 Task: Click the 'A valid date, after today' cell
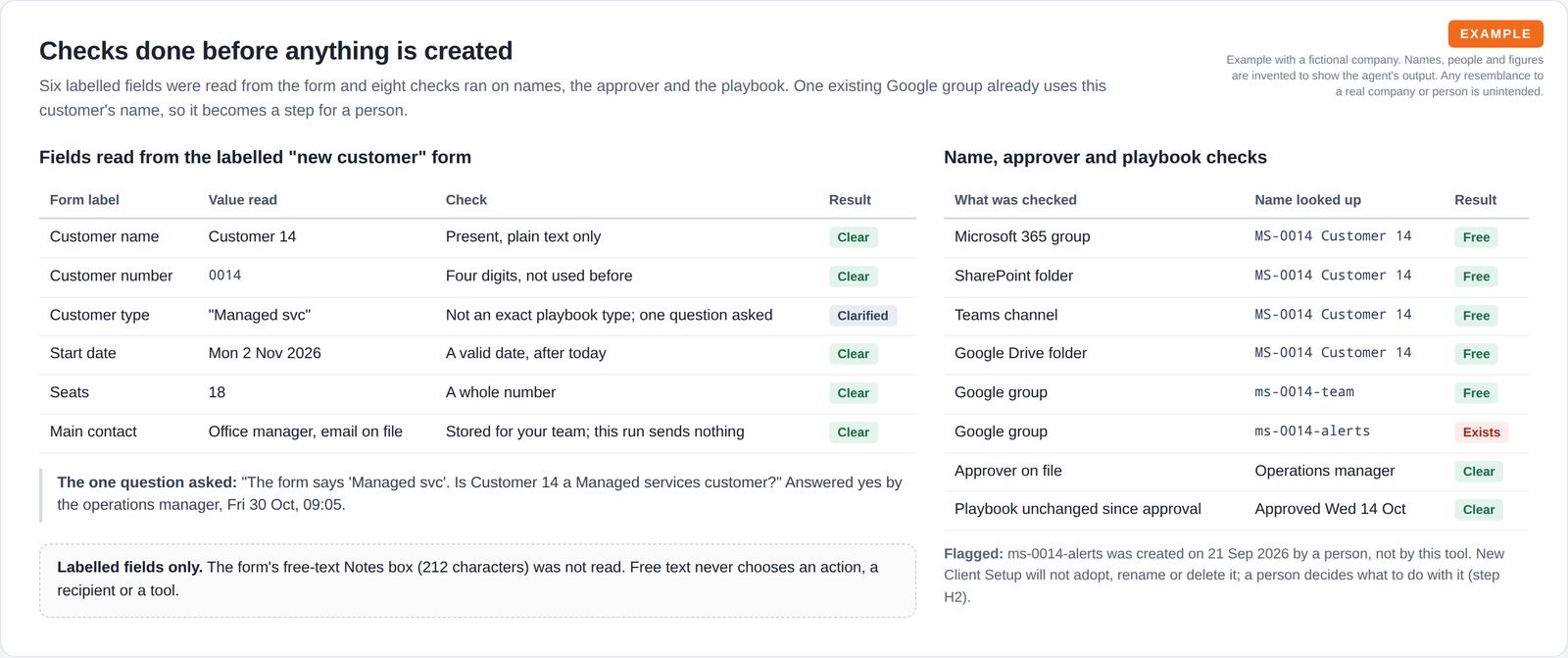tap(525, 353)
